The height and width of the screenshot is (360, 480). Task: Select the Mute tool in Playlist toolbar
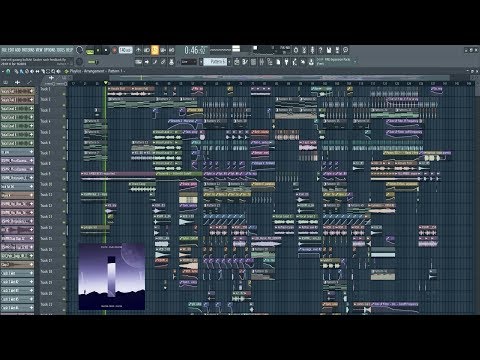coord(32,71)
